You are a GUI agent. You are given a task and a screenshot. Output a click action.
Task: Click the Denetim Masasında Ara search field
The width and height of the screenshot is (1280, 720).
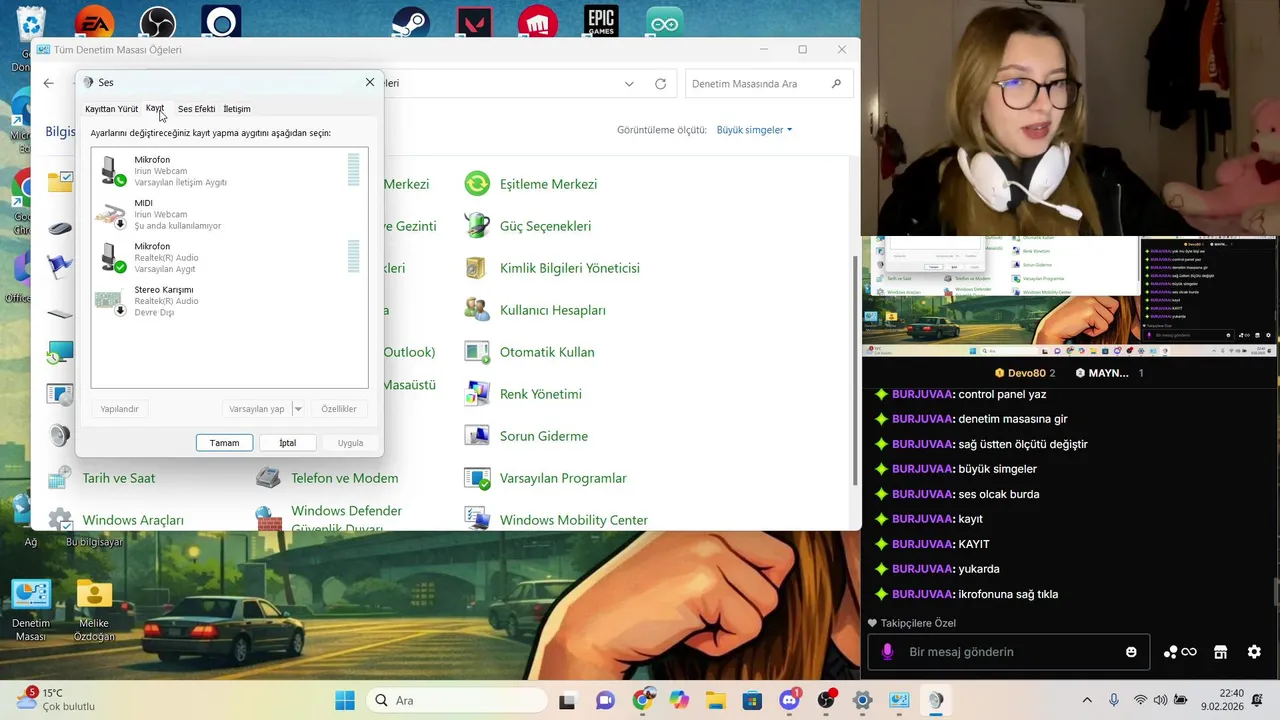tap(768, 84)
